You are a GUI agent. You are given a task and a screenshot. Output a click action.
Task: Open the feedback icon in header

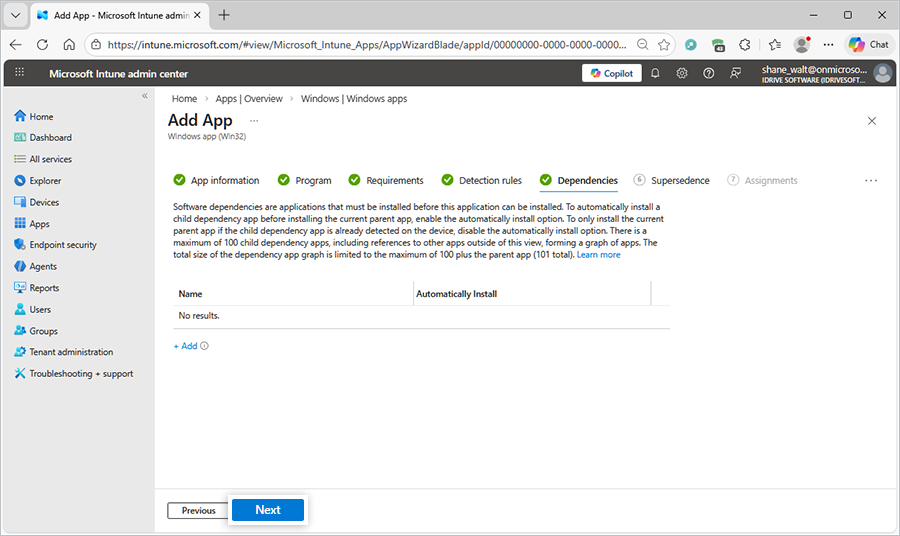[x=736, y=73]
